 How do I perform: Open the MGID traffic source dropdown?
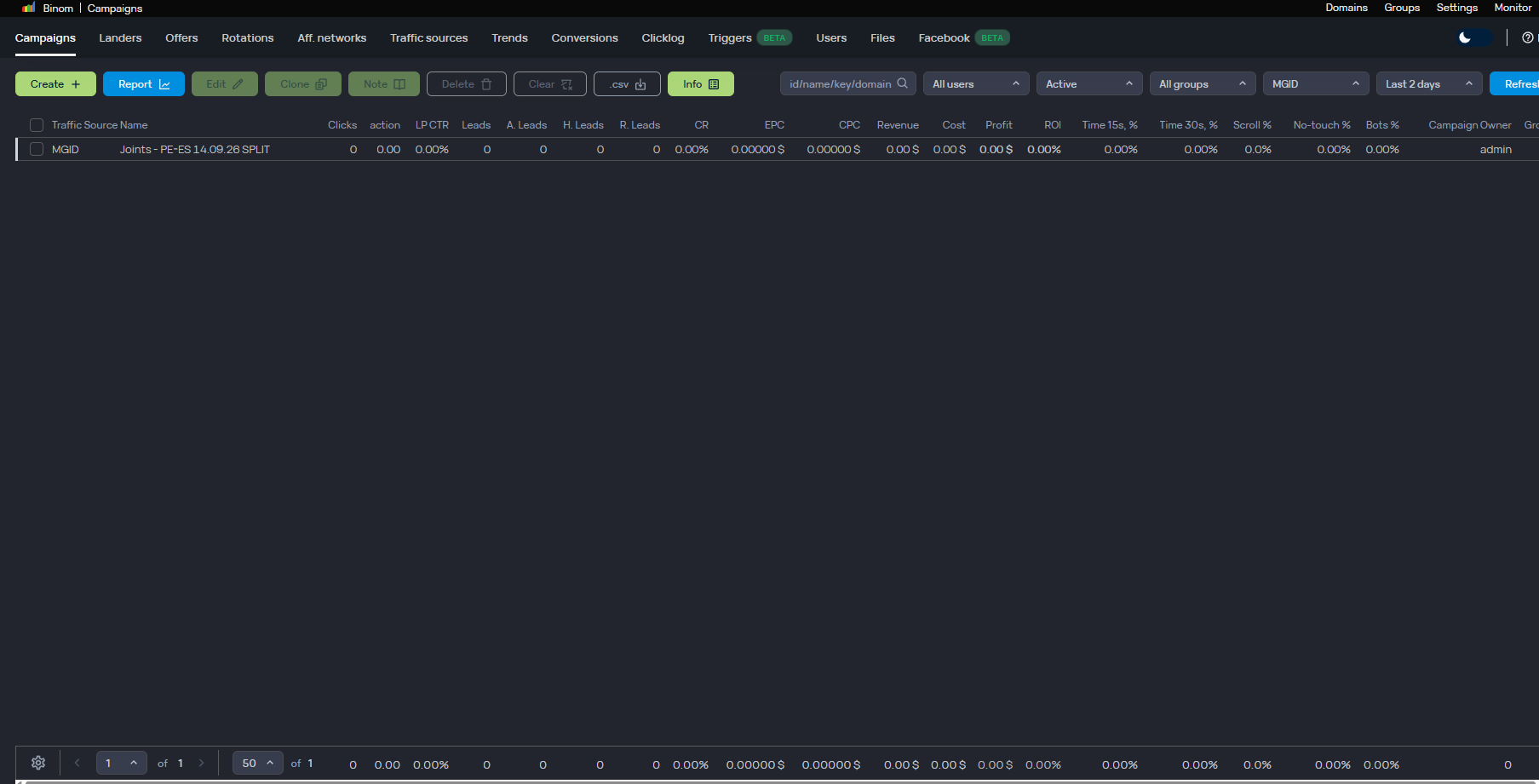tap(1316, 83)
